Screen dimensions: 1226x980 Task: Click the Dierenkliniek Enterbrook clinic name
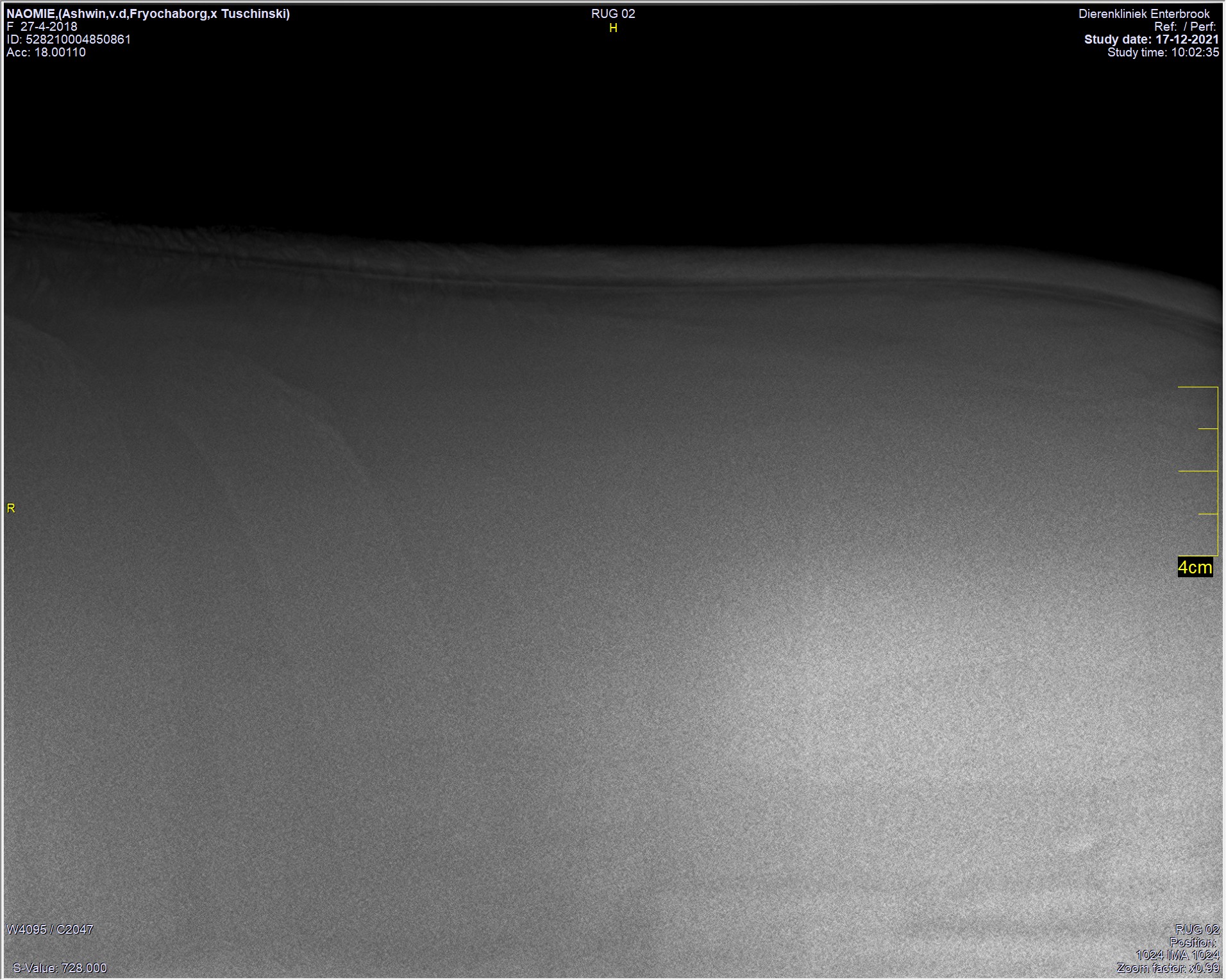(x=1144, y=13)
